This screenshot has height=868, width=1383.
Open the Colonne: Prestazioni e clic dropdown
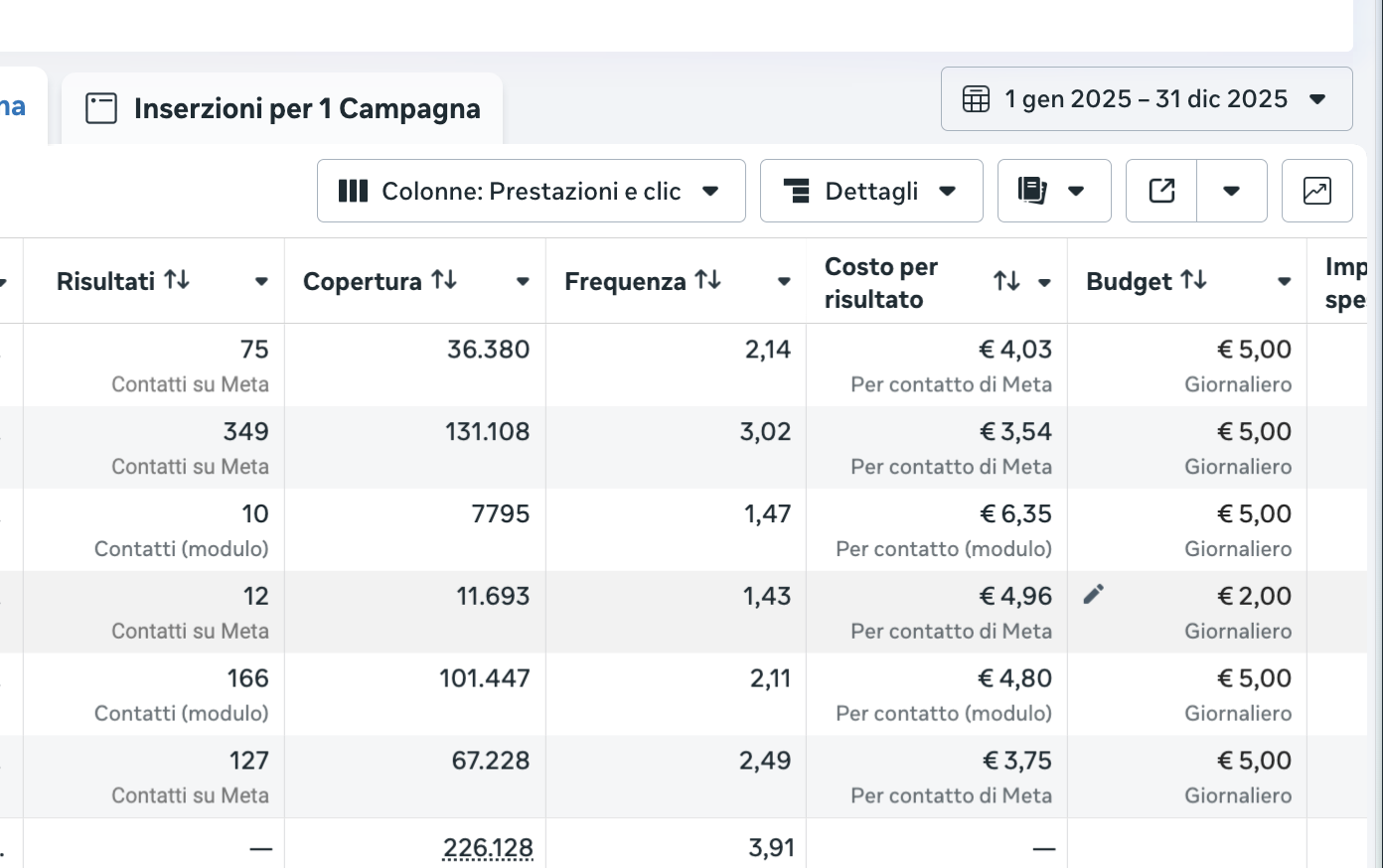532,191
